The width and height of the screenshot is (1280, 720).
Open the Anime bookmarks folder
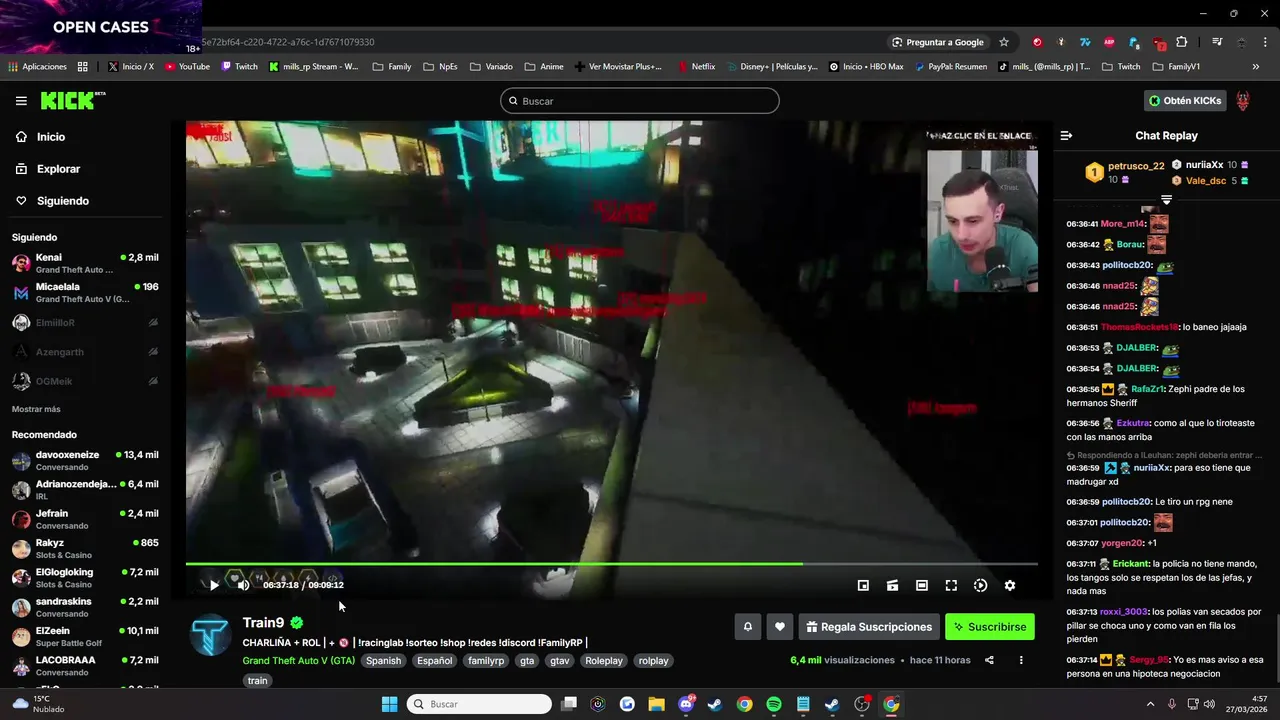544,67
